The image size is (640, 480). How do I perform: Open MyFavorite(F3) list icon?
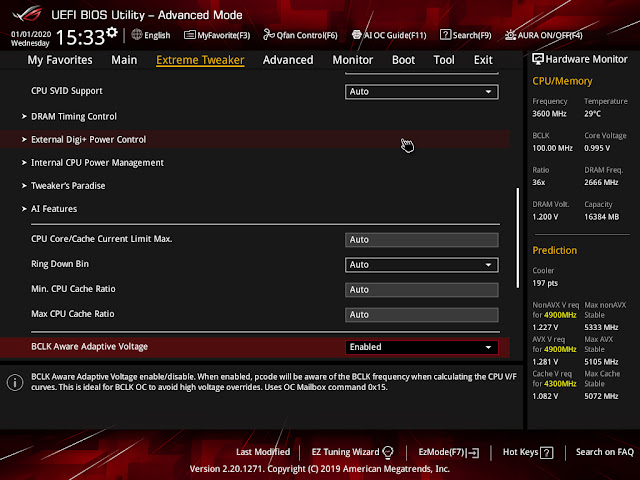click(189, 35)
